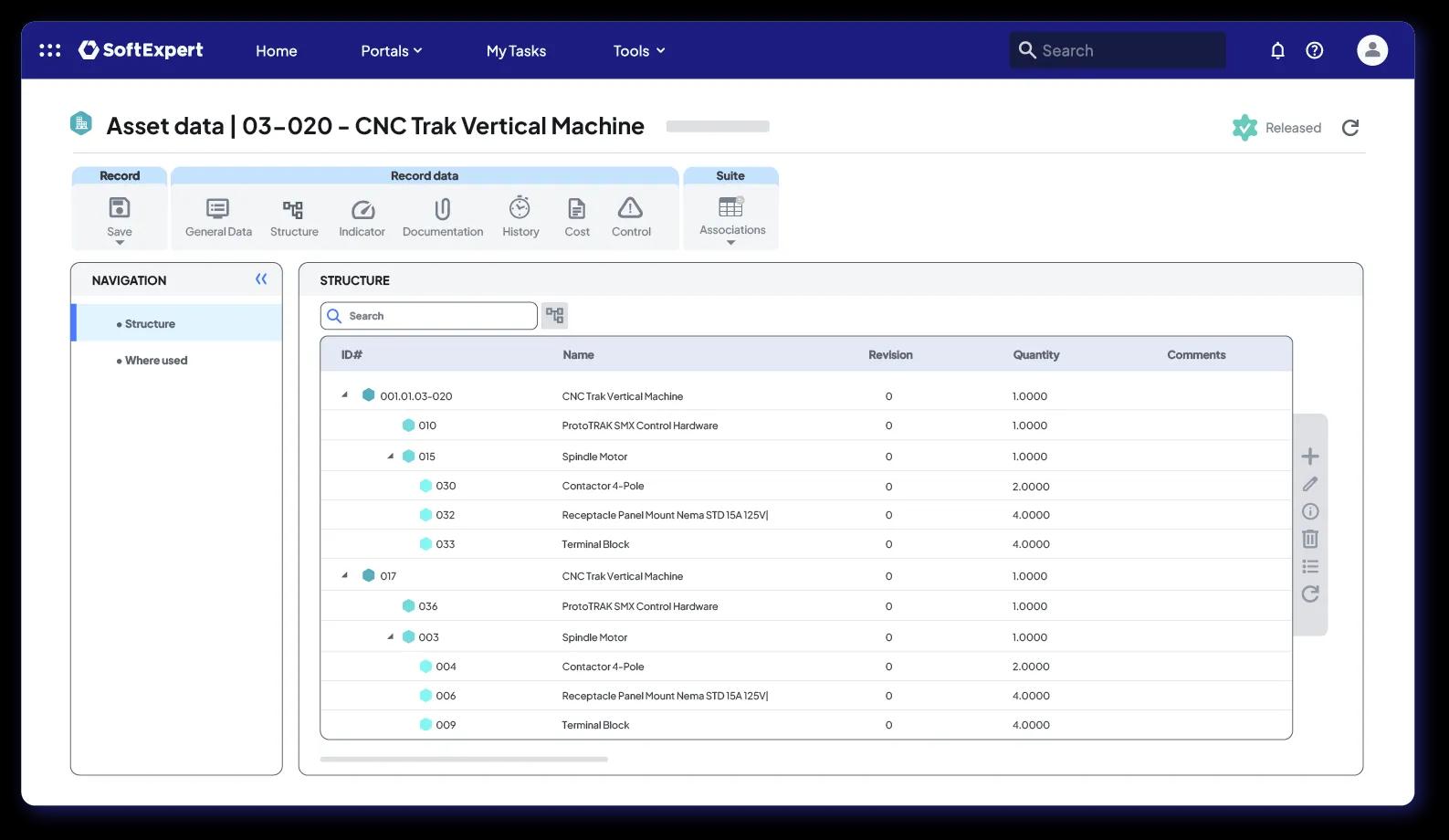1449x840 pixels.
Task: Select row 006 Receptacle Panel Mount
Action: pos(806,696)
